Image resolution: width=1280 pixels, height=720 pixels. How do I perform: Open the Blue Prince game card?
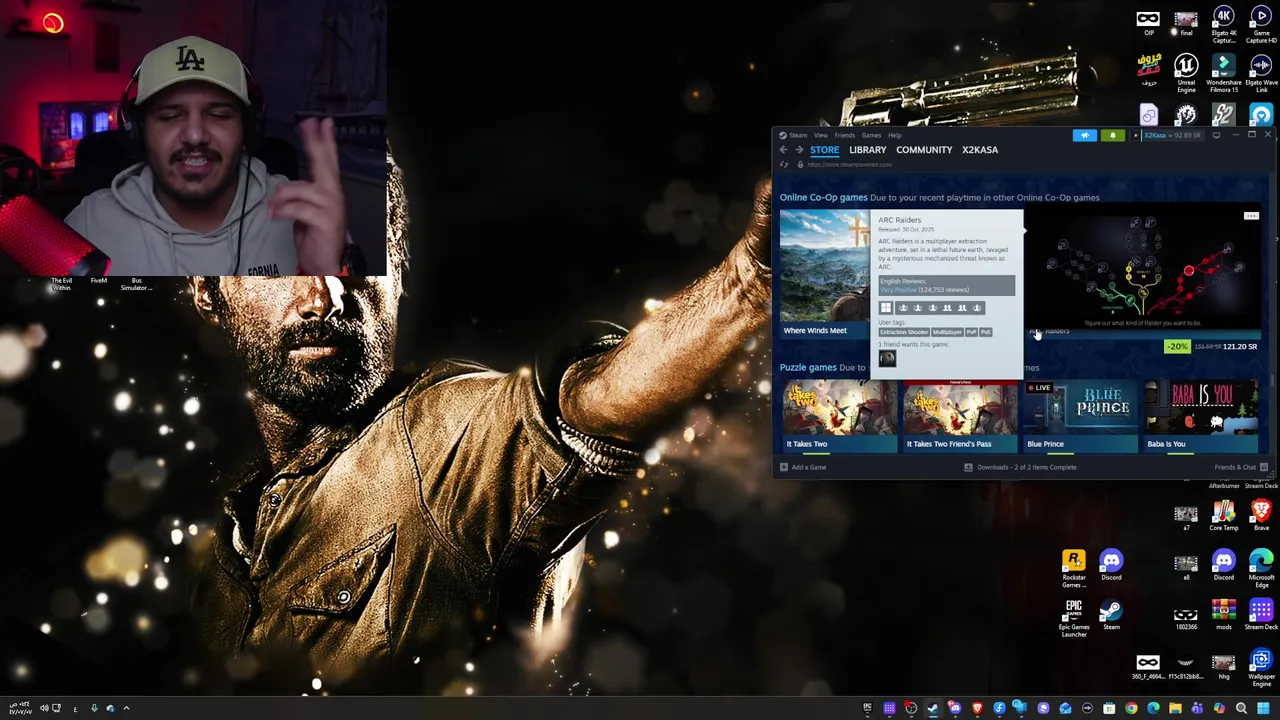1080,416
